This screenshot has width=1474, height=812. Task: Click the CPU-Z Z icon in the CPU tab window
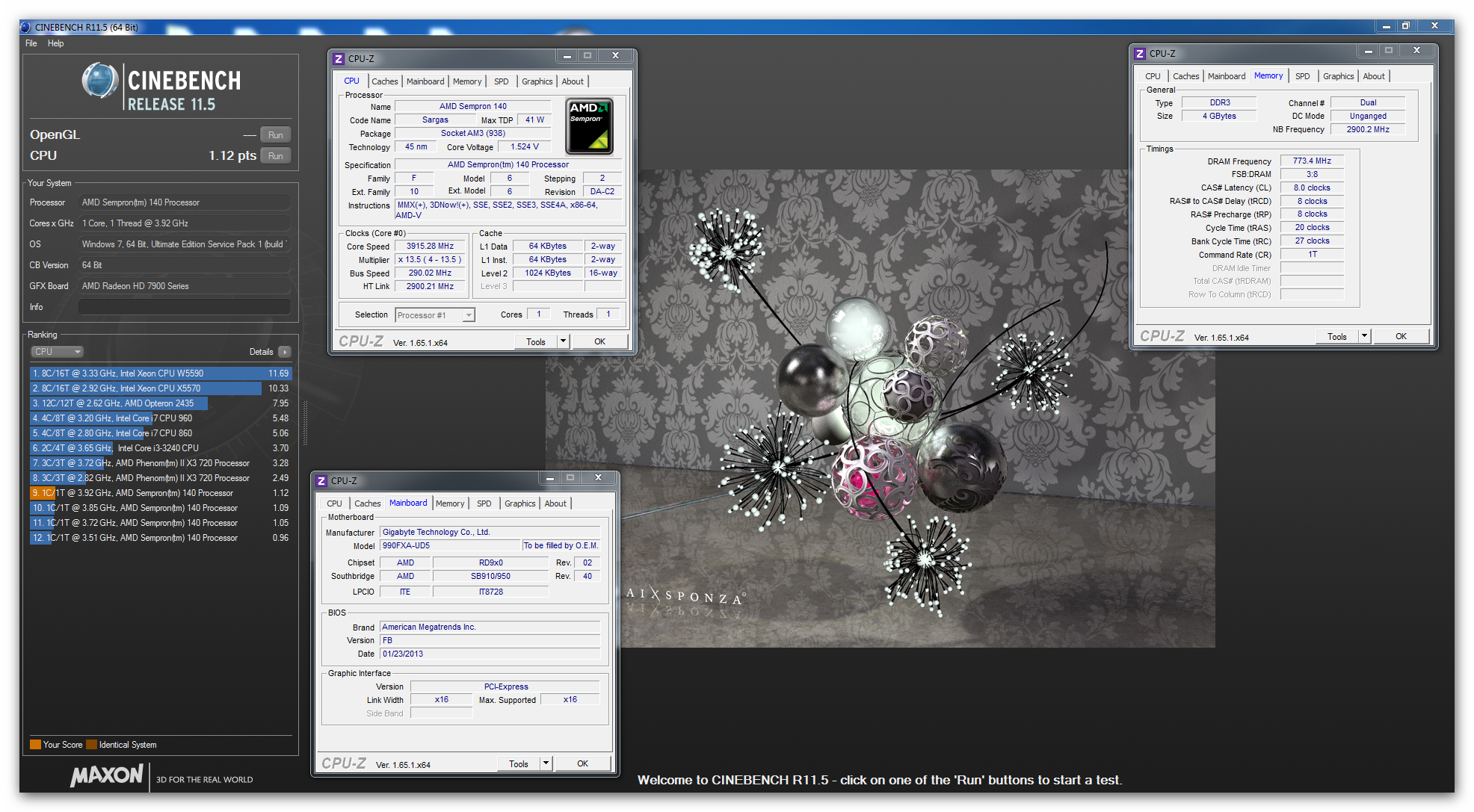point(339,58)
